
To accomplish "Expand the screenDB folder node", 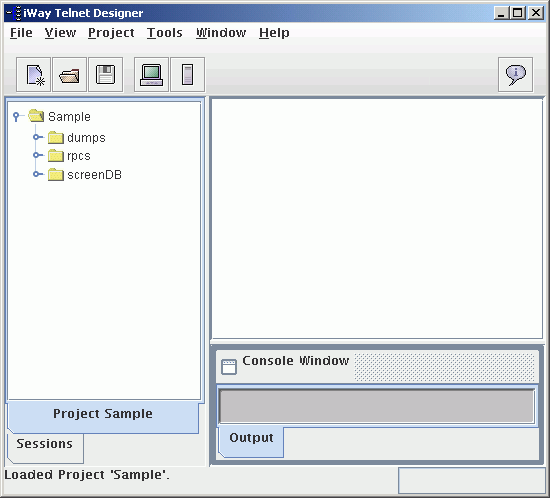I will pos(36,174).
